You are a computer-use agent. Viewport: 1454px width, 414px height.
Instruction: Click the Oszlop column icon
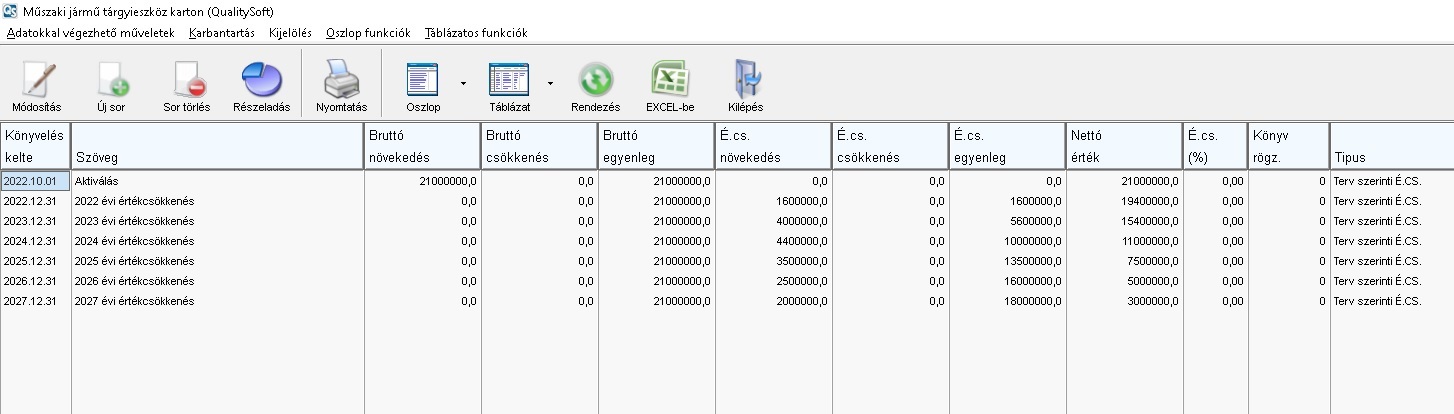point(423,81)
